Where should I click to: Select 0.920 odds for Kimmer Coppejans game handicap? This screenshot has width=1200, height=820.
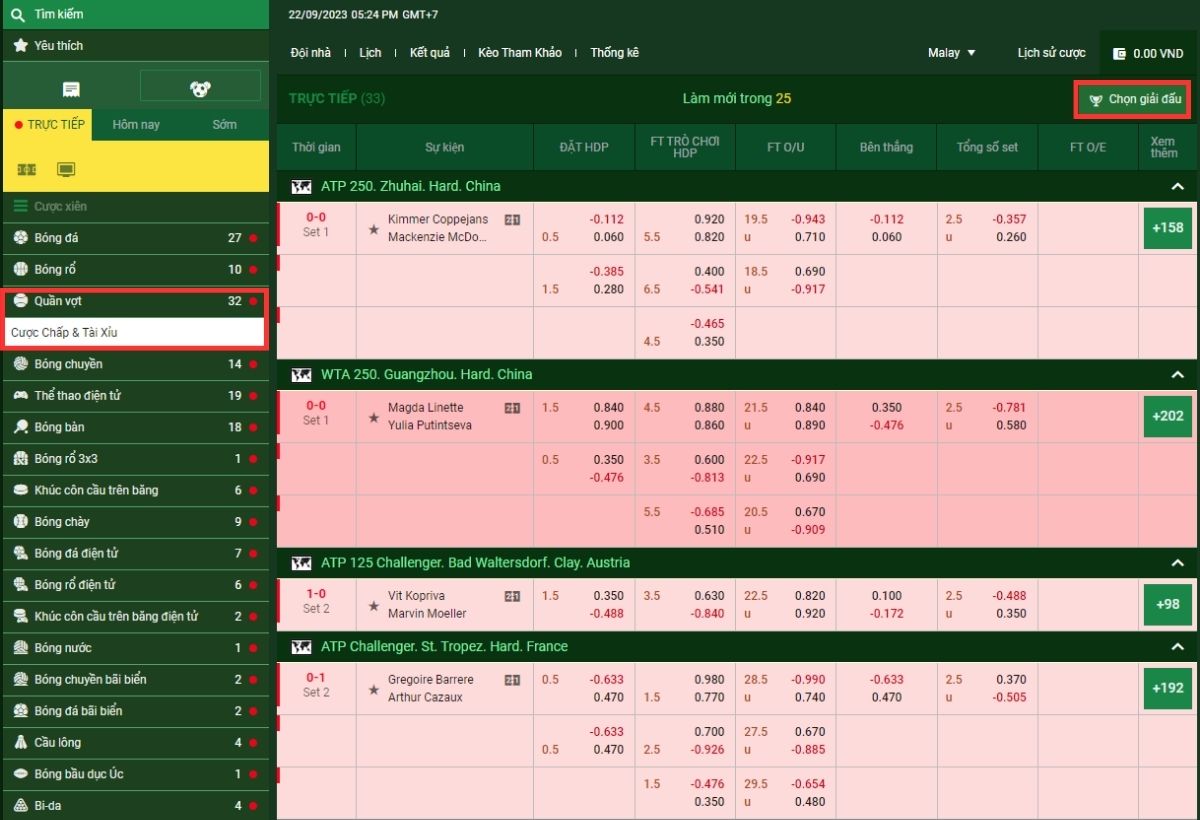pyautogui.click(x=709, y=219)
